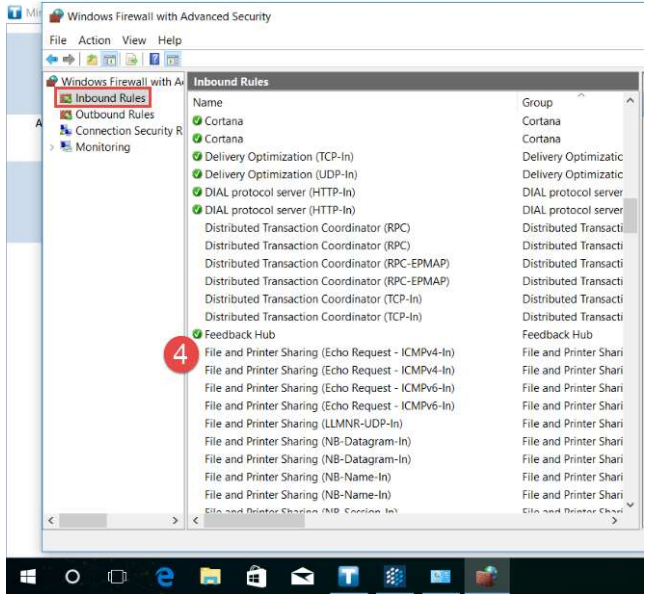This screenshot has width=647, height=594.
Task: Click green check icon of Delivery Optimization (UDP-In)
Action: click(197, 174)
